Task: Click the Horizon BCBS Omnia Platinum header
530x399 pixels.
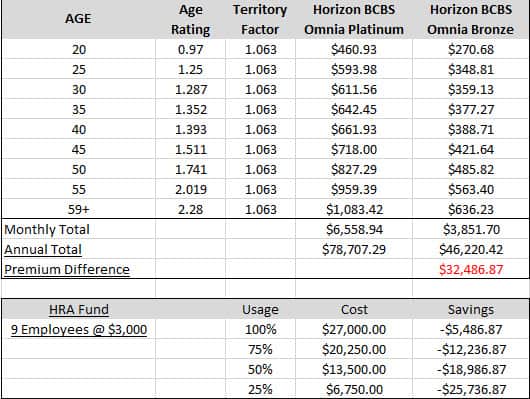Action: pyautogui.click(x=354, y=19)
